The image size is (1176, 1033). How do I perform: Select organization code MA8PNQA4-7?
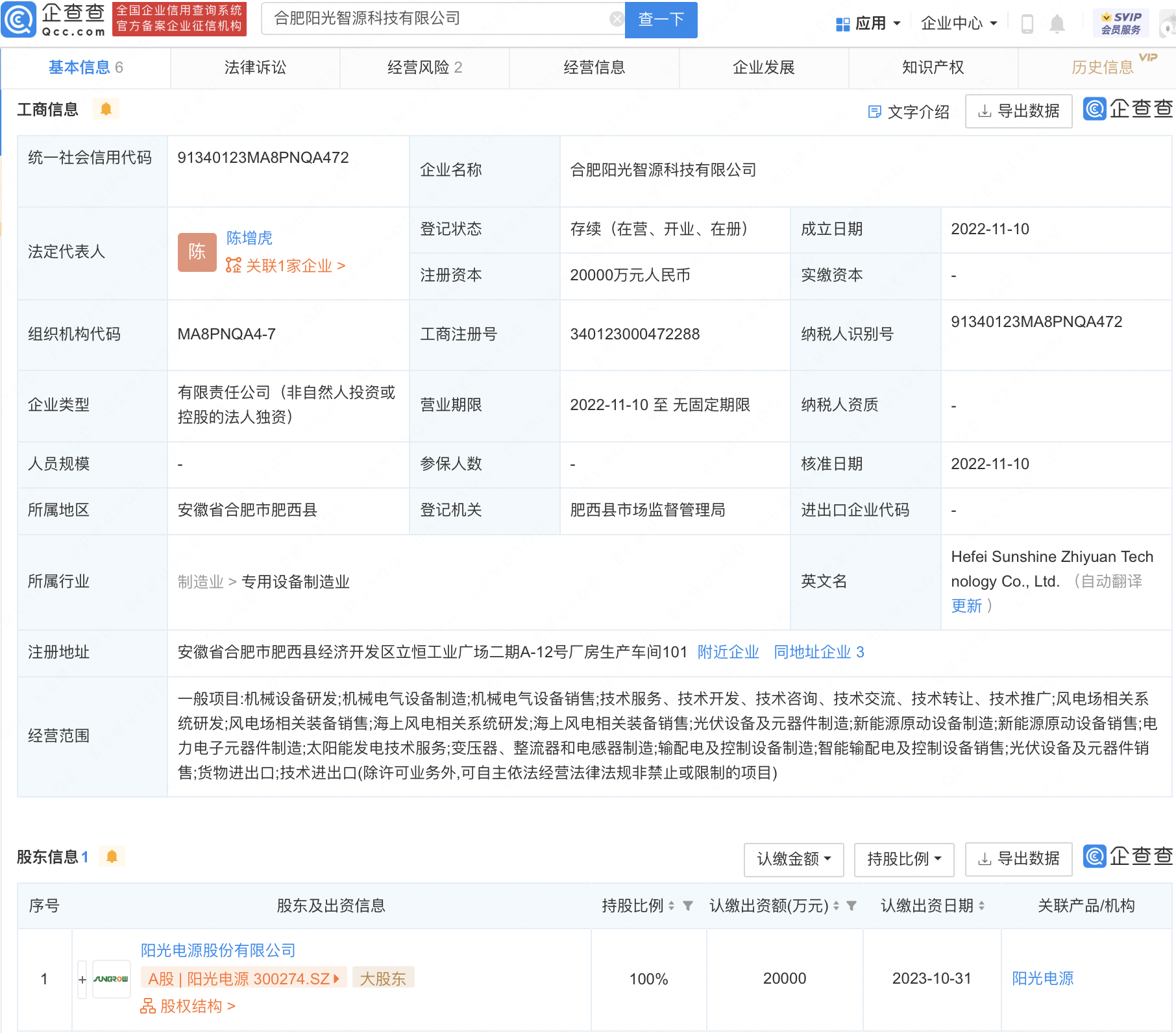tap(227, 334)
